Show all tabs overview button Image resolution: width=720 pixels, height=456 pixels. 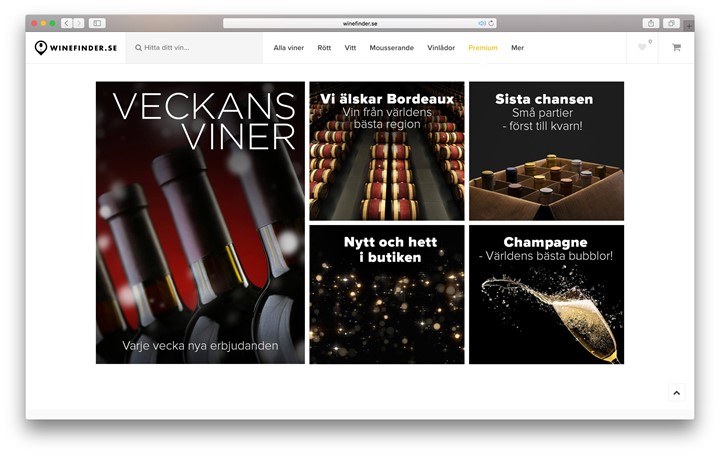[671, 23]
